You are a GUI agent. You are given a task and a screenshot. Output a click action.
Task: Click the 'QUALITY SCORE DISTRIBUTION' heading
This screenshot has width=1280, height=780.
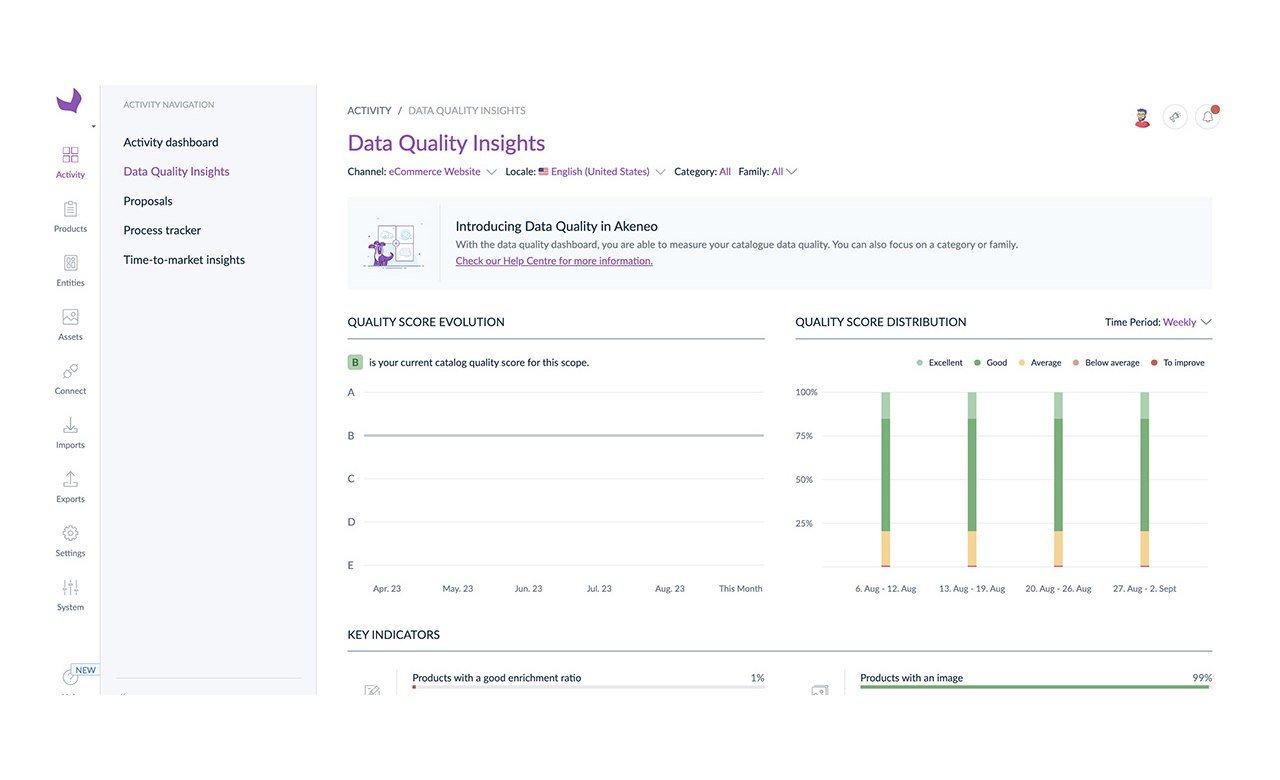click(x=881, y=322)
